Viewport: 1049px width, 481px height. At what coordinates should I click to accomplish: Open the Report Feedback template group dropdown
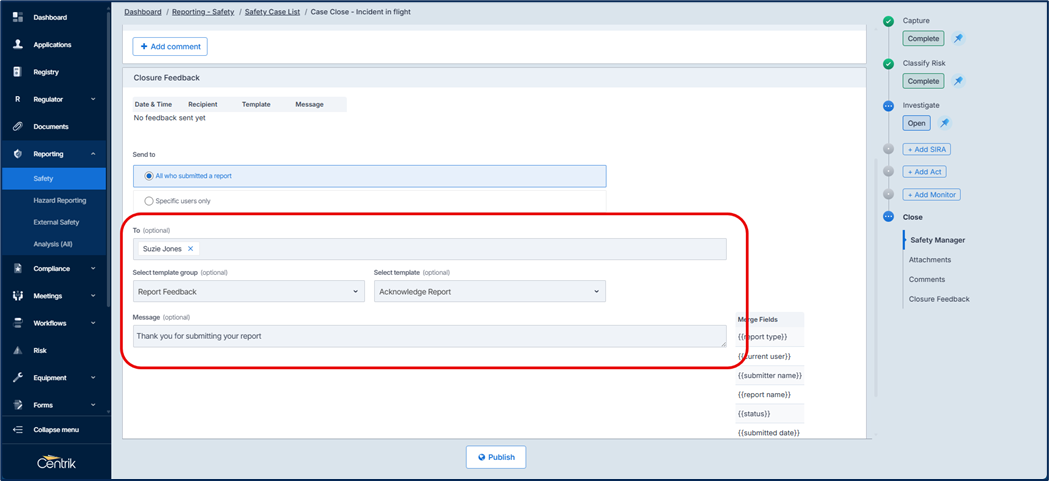point(248,292)
